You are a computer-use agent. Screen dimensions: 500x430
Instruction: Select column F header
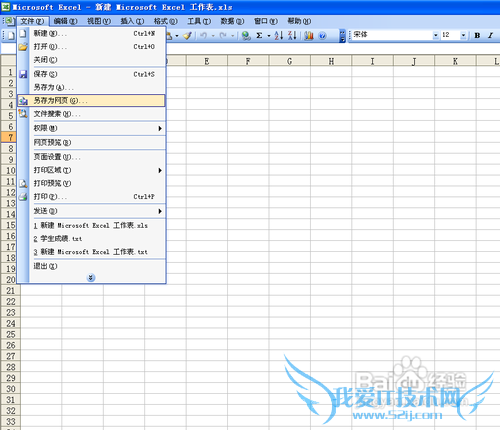tap(248, 61)
